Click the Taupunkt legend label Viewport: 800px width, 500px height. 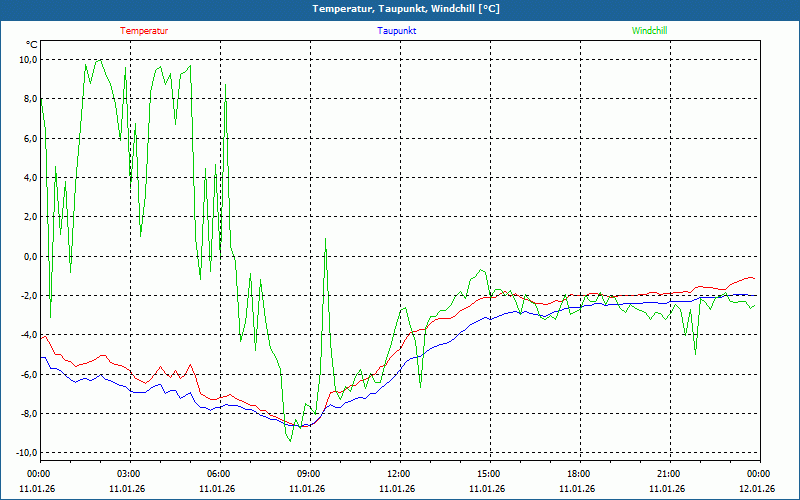397,31
